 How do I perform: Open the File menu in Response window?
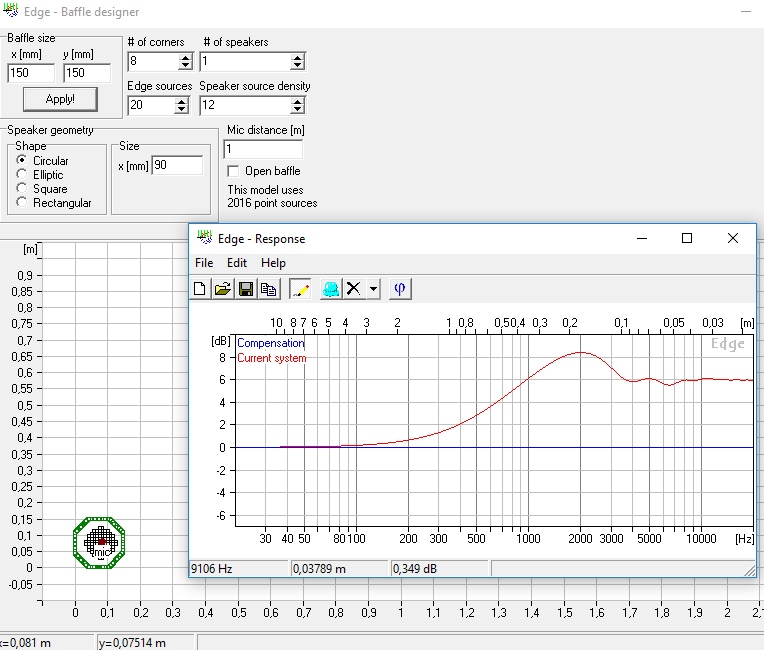(x=204, y=263)
